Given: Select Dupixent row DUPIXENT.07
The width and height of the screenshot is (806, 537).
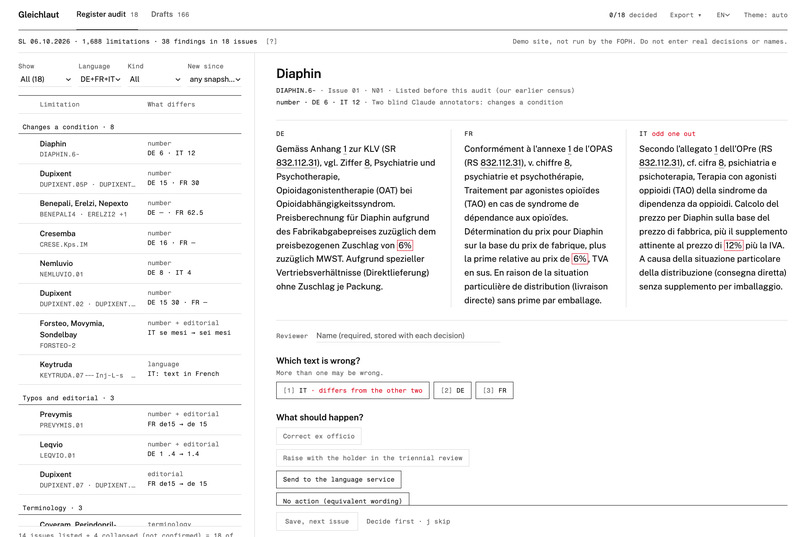Looking at the screenshot, I should point(130,479).
